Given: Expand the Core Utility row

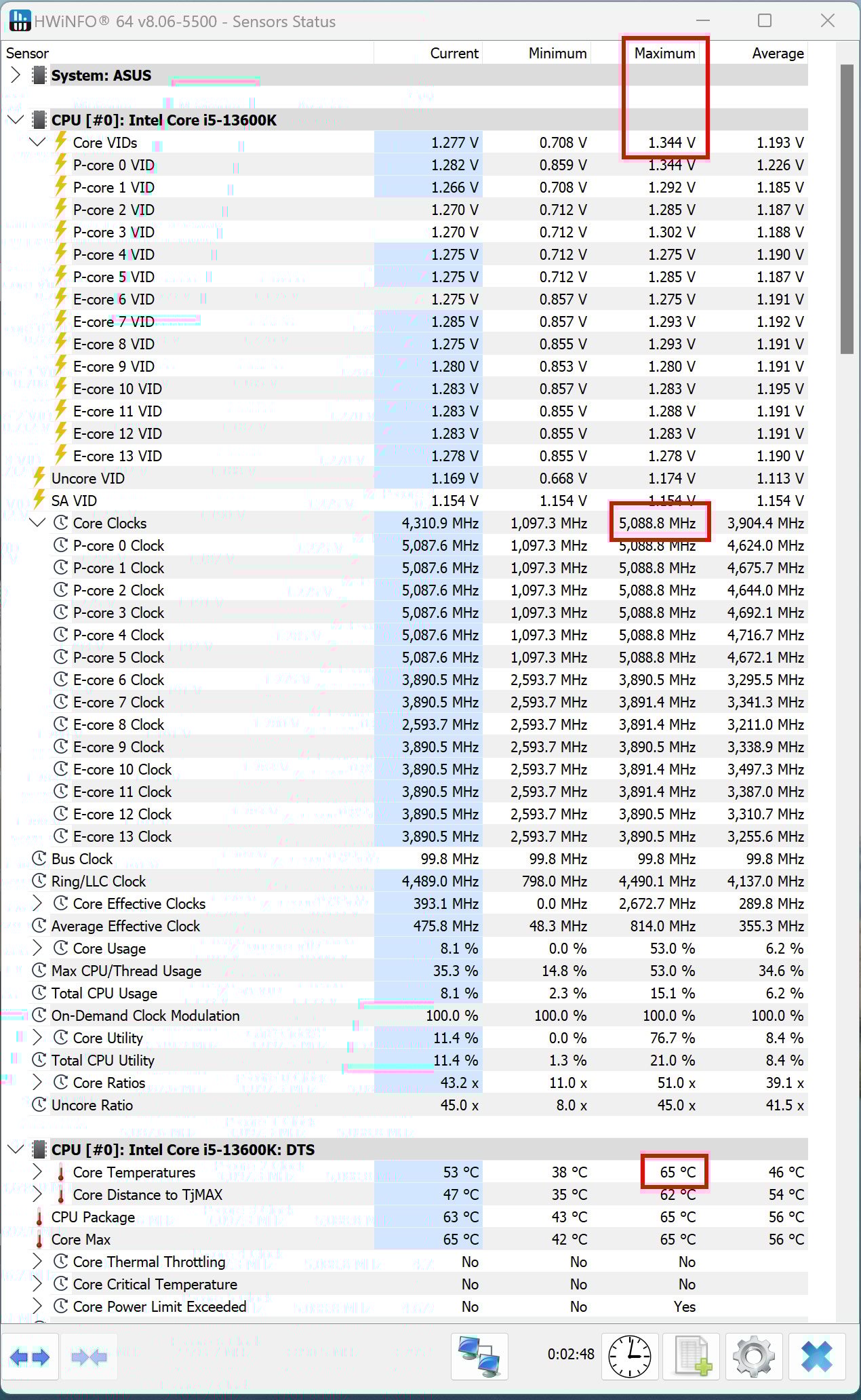Looking at the screenshot, I should click(38, 1038).
